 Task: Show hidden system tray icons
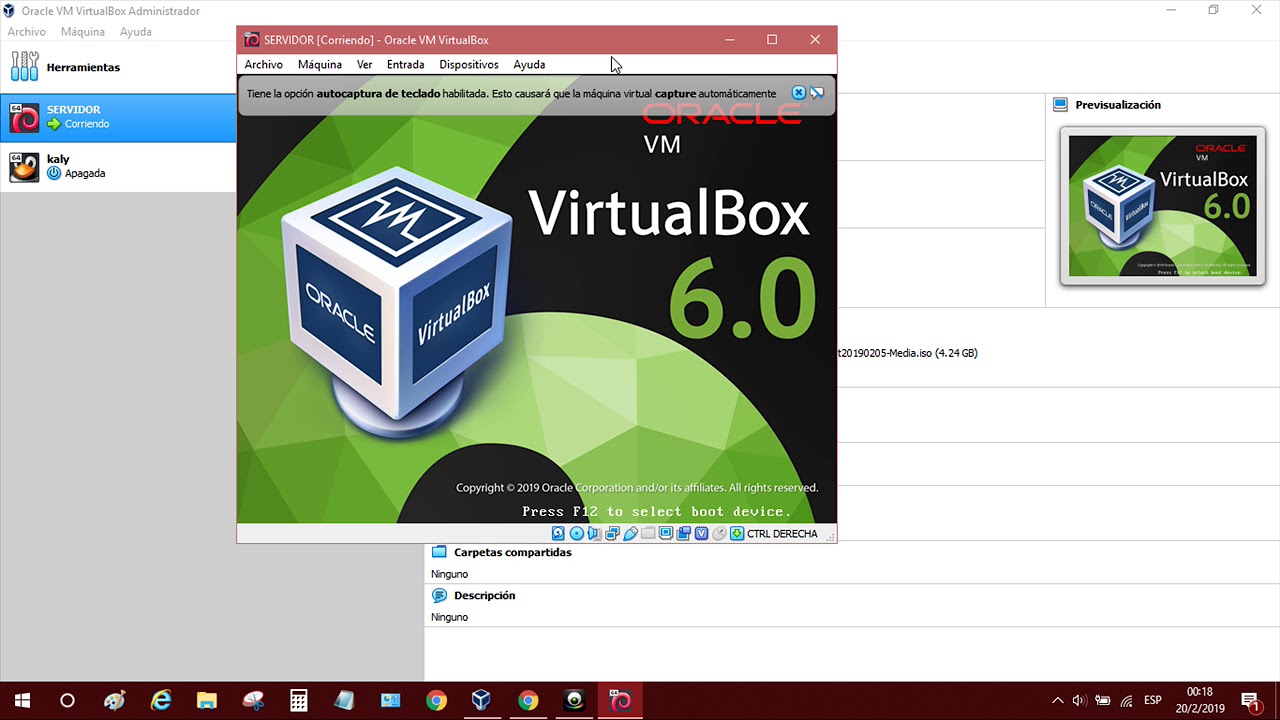(1058, 701)
